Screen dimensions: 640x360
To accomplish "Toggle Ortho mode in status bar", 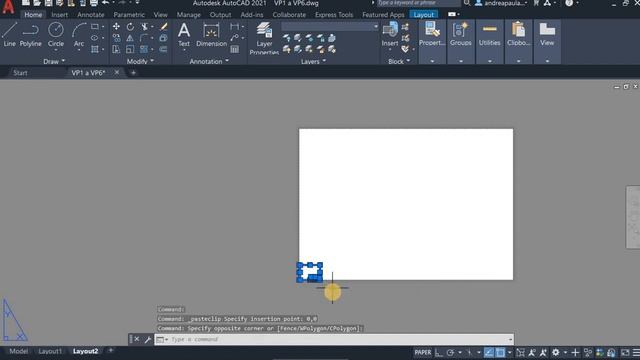I will pyautogui.click(x=439, y=352).
